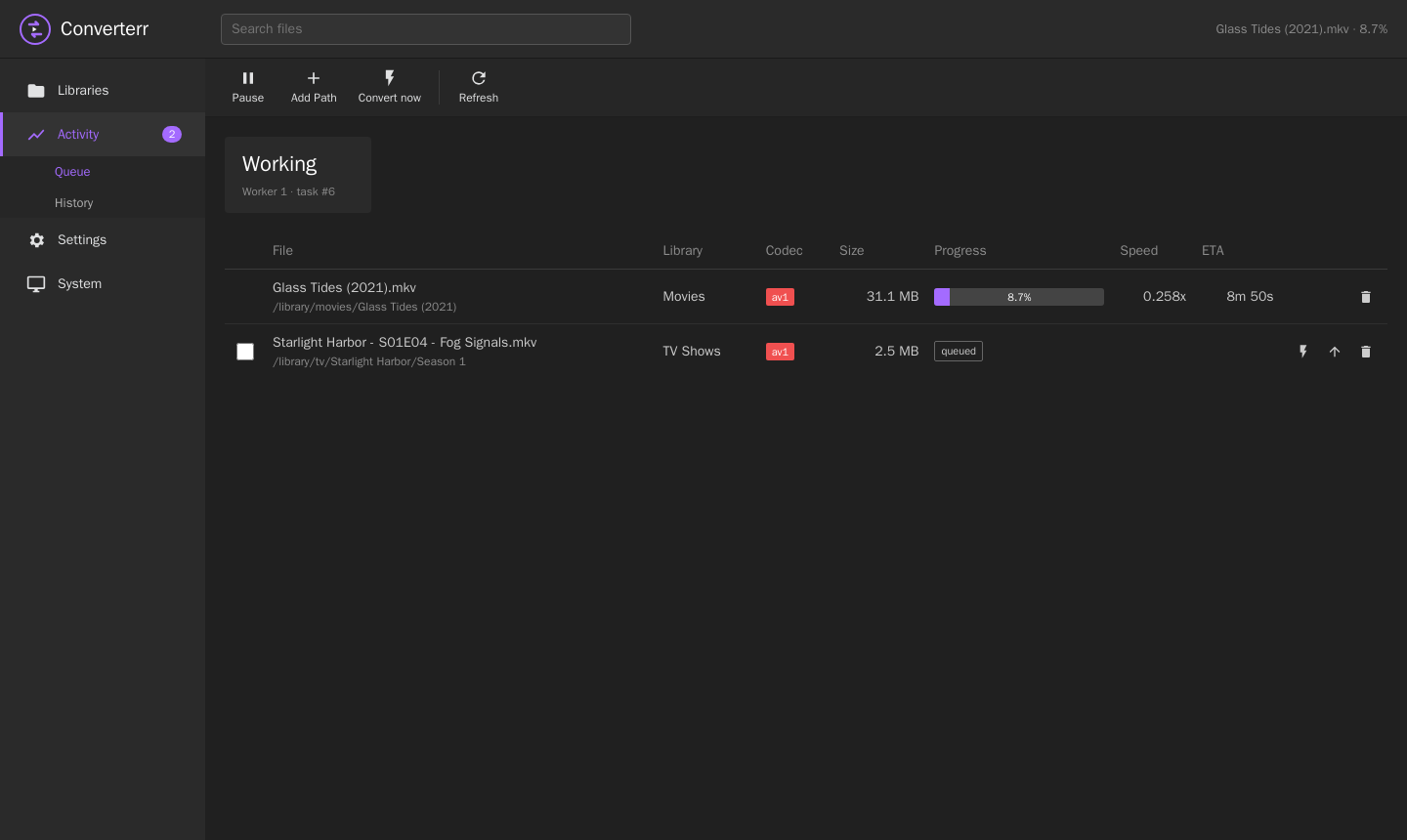Click the 31.1 MB size value

click(x=892, y=297)
